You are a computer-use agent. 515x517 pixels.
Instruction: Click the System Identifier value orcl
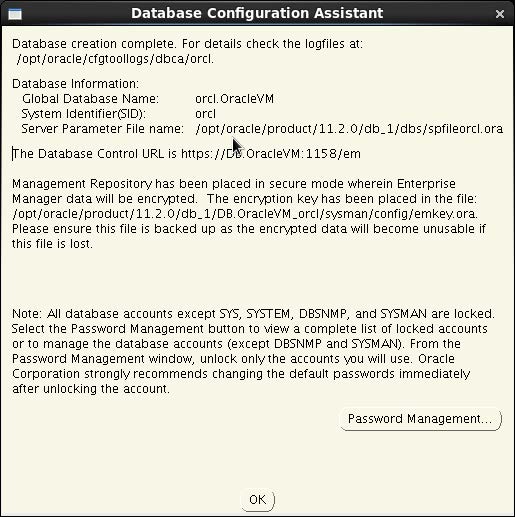coord(205,114)
